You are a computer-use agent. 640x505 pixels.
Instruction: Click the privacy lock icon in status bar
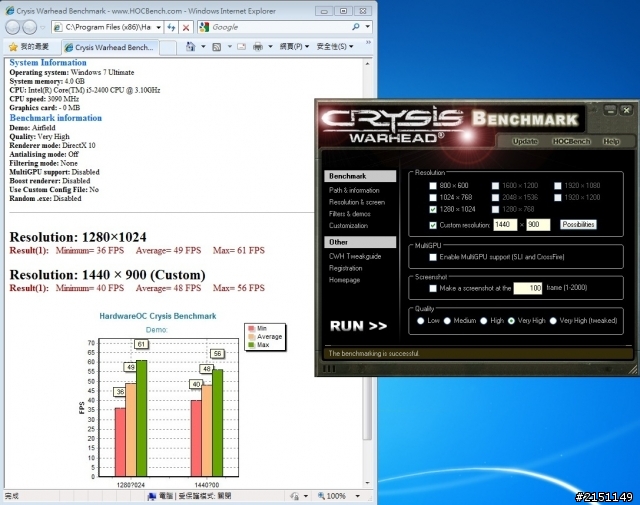pos(295,496)
